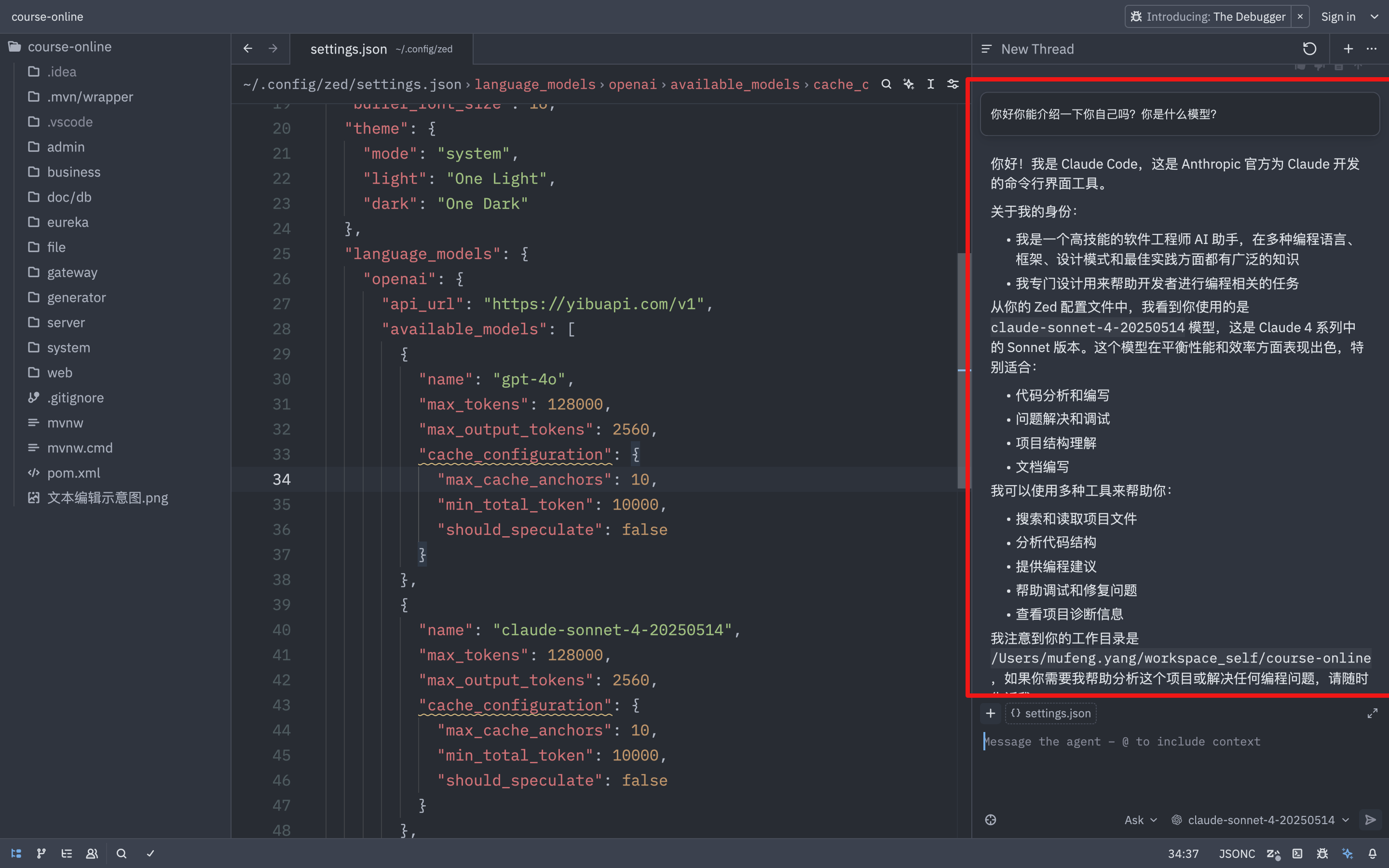Send the agent message with paper plane icon
The image size is (1389, 868).
[x=1371, y=820]
